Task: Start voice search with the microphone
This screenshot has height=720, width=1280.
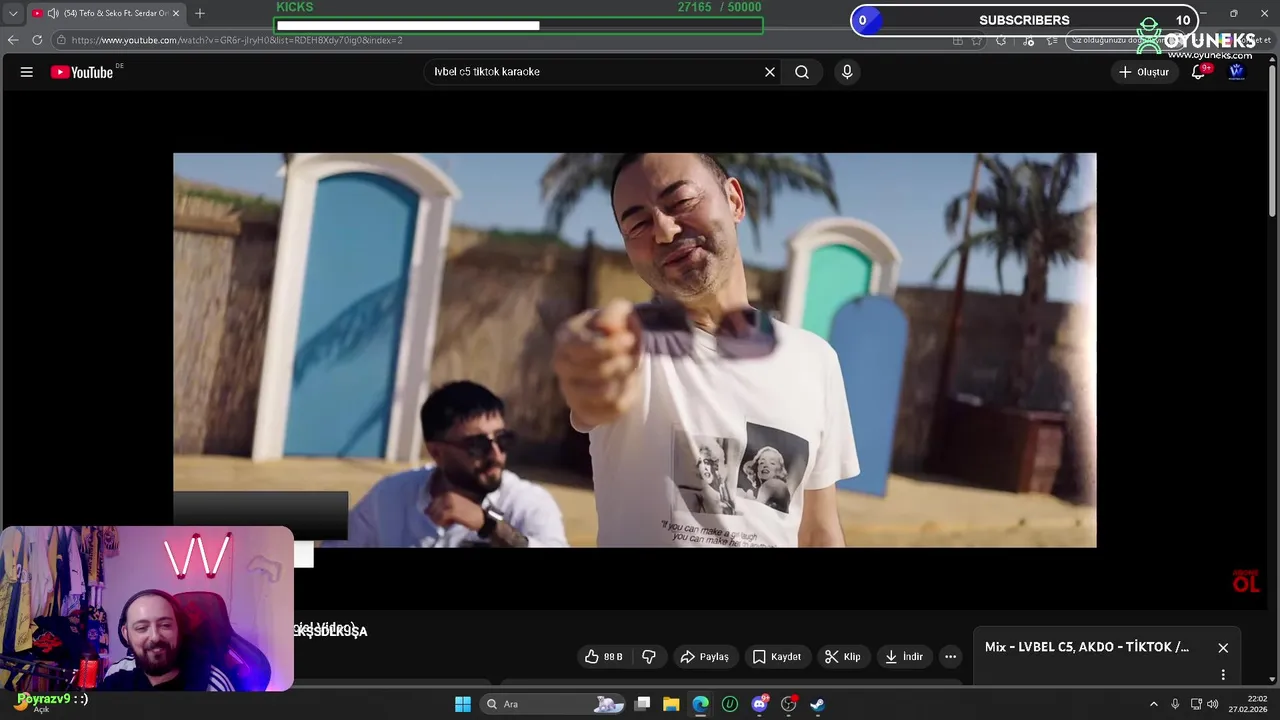Action: click(x=847, y=72)
